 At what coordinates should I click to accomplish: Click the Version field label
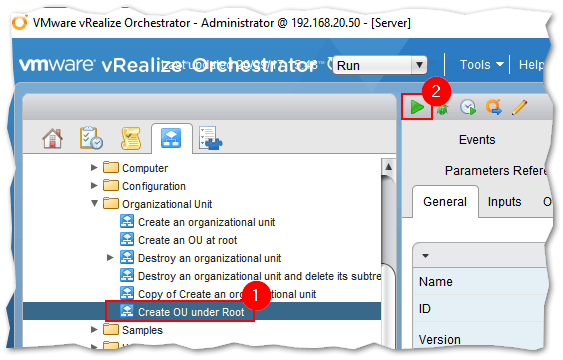pos(439,340)
